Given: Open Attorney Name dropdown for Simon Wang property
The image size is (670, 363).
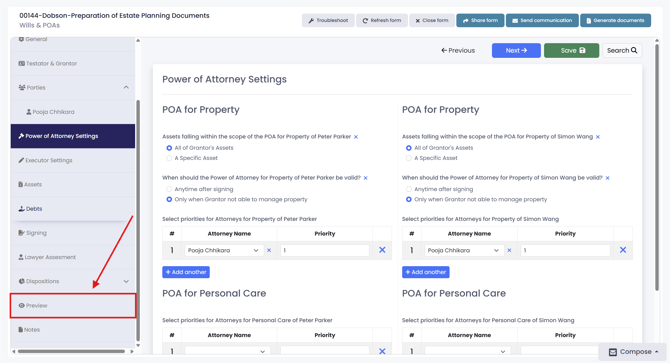Looking at the screenshot, I should click(x=463, y=250).
